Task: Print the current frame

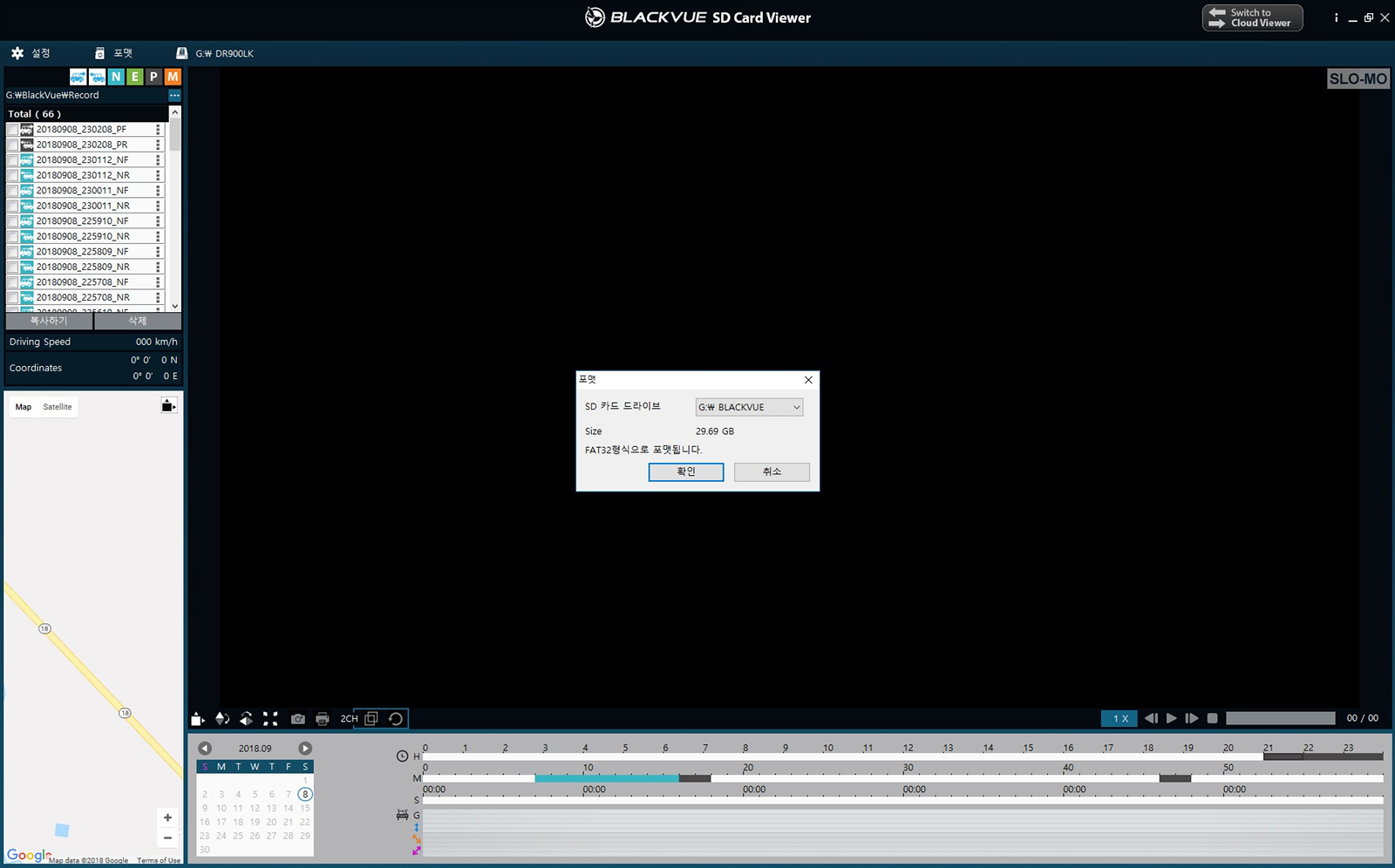Action: click(x=323, y=719)
